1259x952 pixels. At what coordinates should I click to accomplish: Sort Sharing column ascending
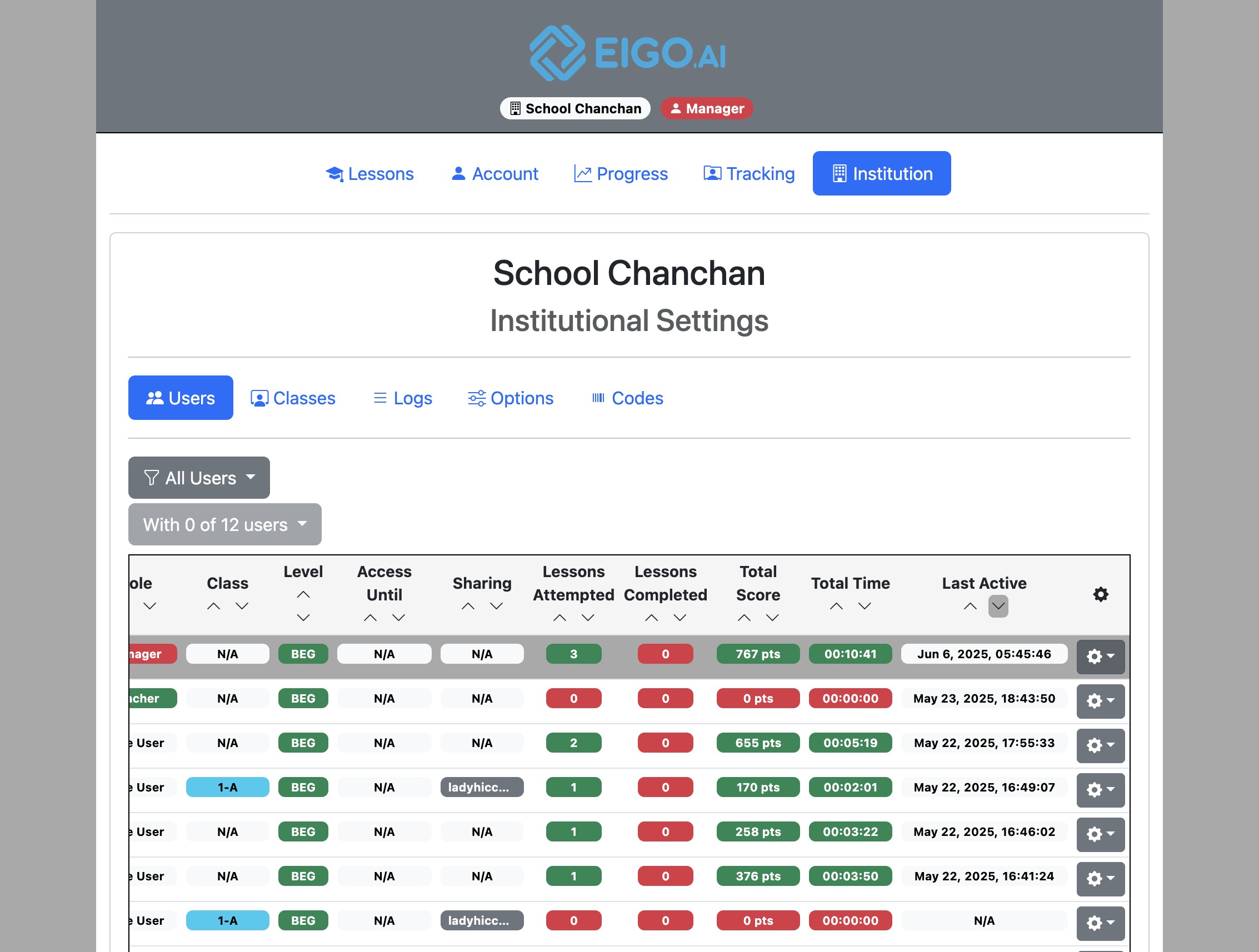coord(468,606)
